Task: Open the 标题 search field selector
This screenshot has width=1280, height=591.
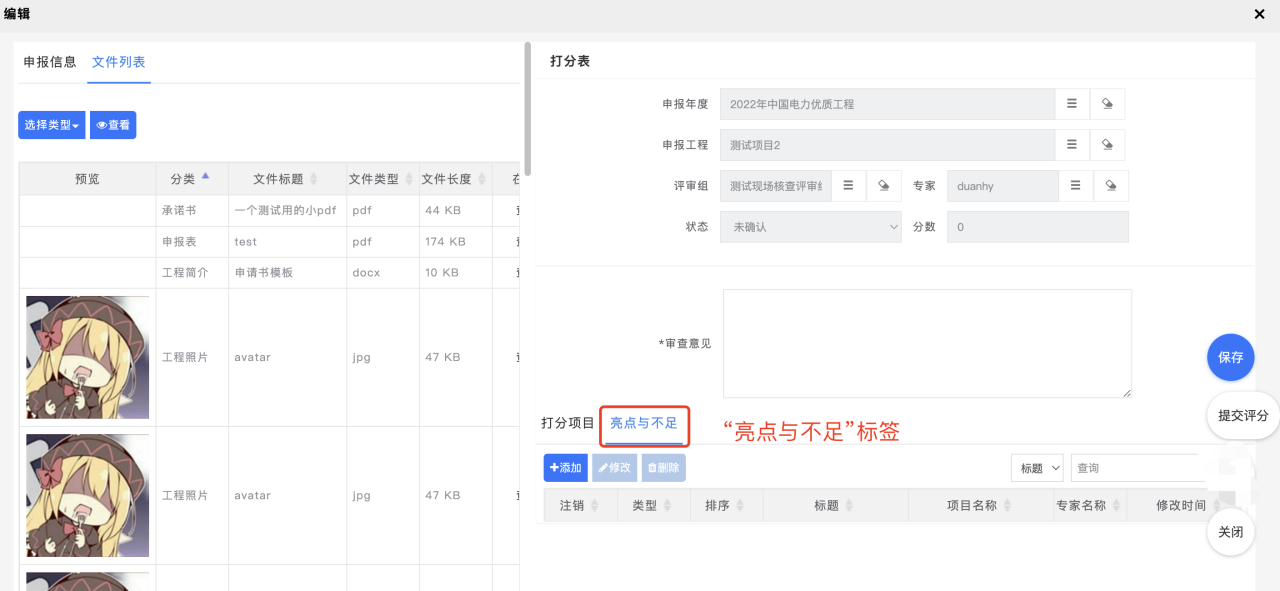Action: 1037,468
